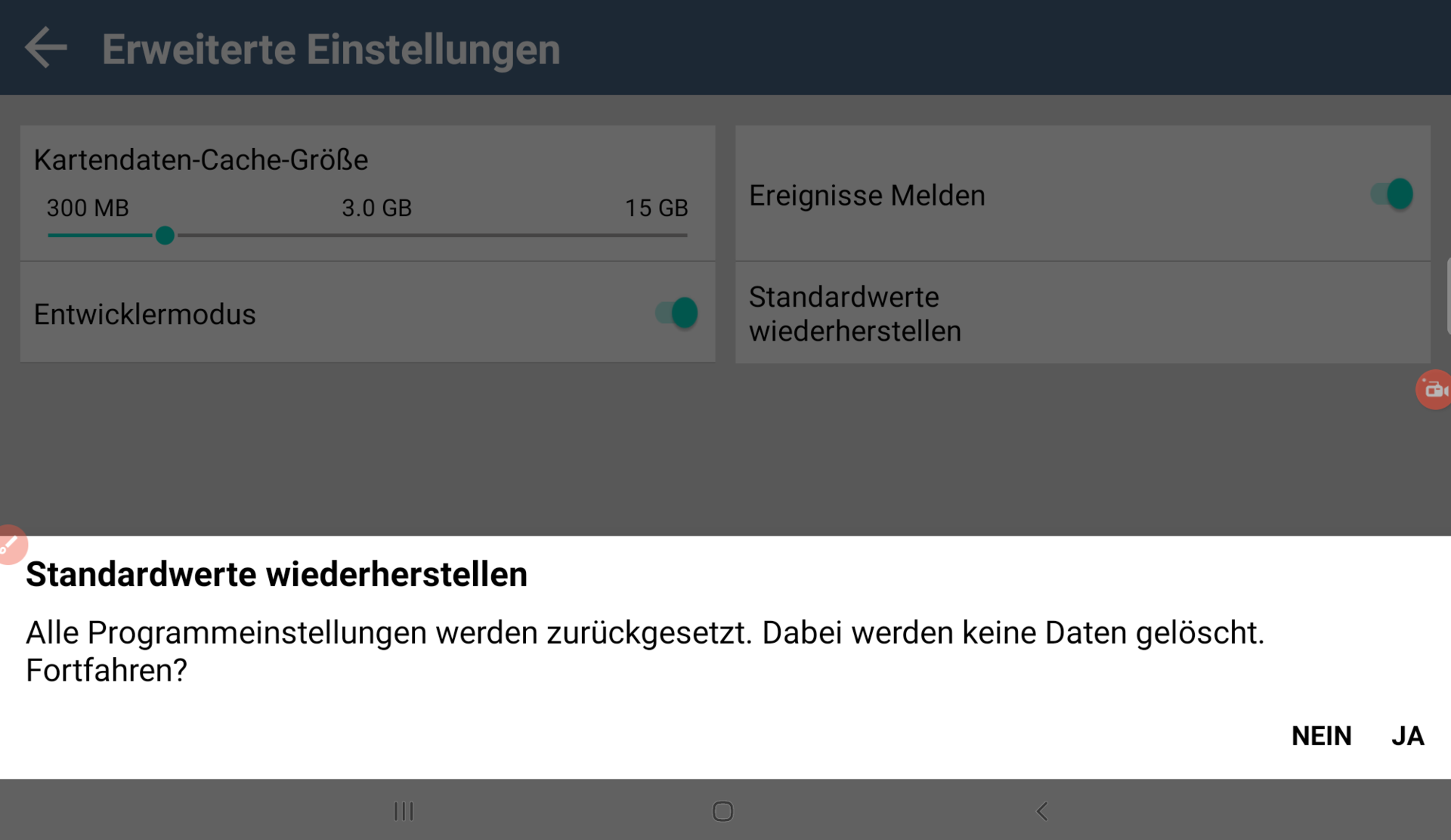Confirm the reset with JA
The width and height of the screenshot is (1451, 840).
coord(1407,736)
